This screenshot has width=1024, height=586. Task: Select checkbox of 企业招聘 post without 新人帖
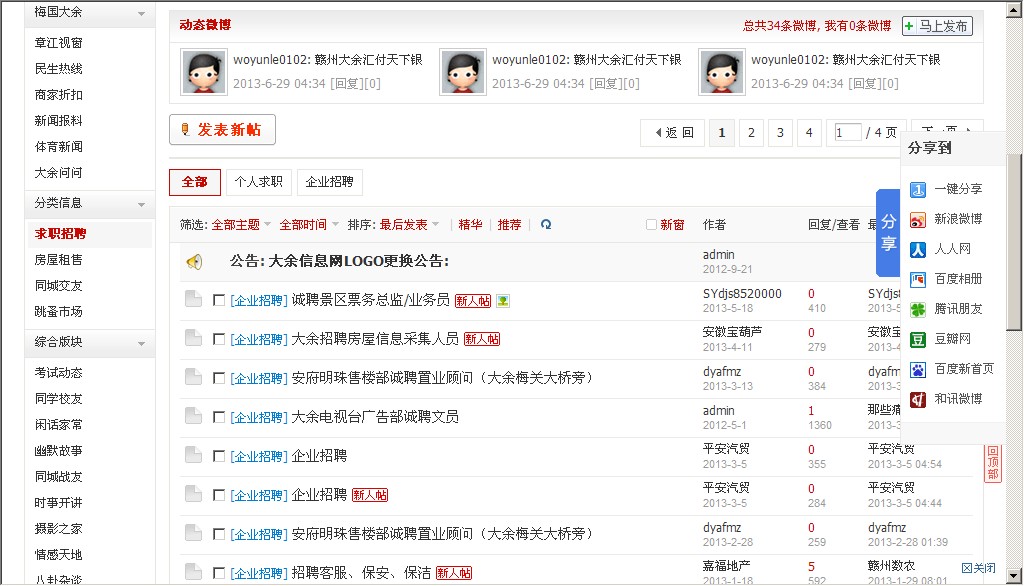(x=219, y=456)
